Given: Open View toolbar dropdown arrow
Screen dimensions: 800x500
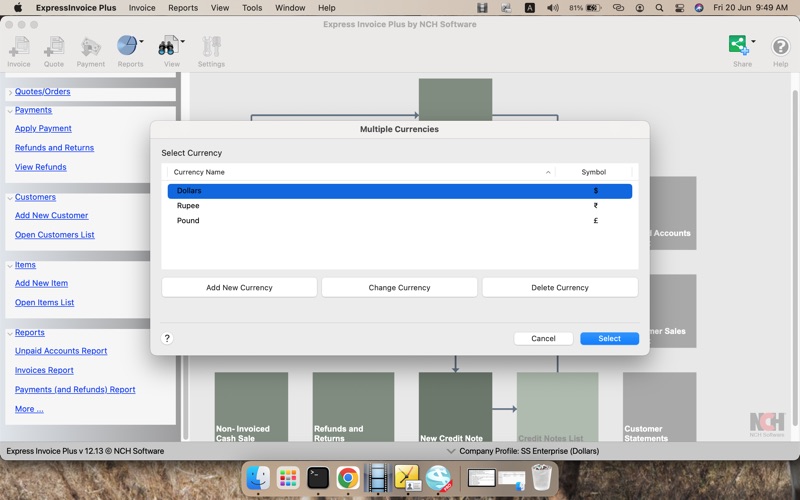Looking at the screenshot, I should (x=182, y=41).
